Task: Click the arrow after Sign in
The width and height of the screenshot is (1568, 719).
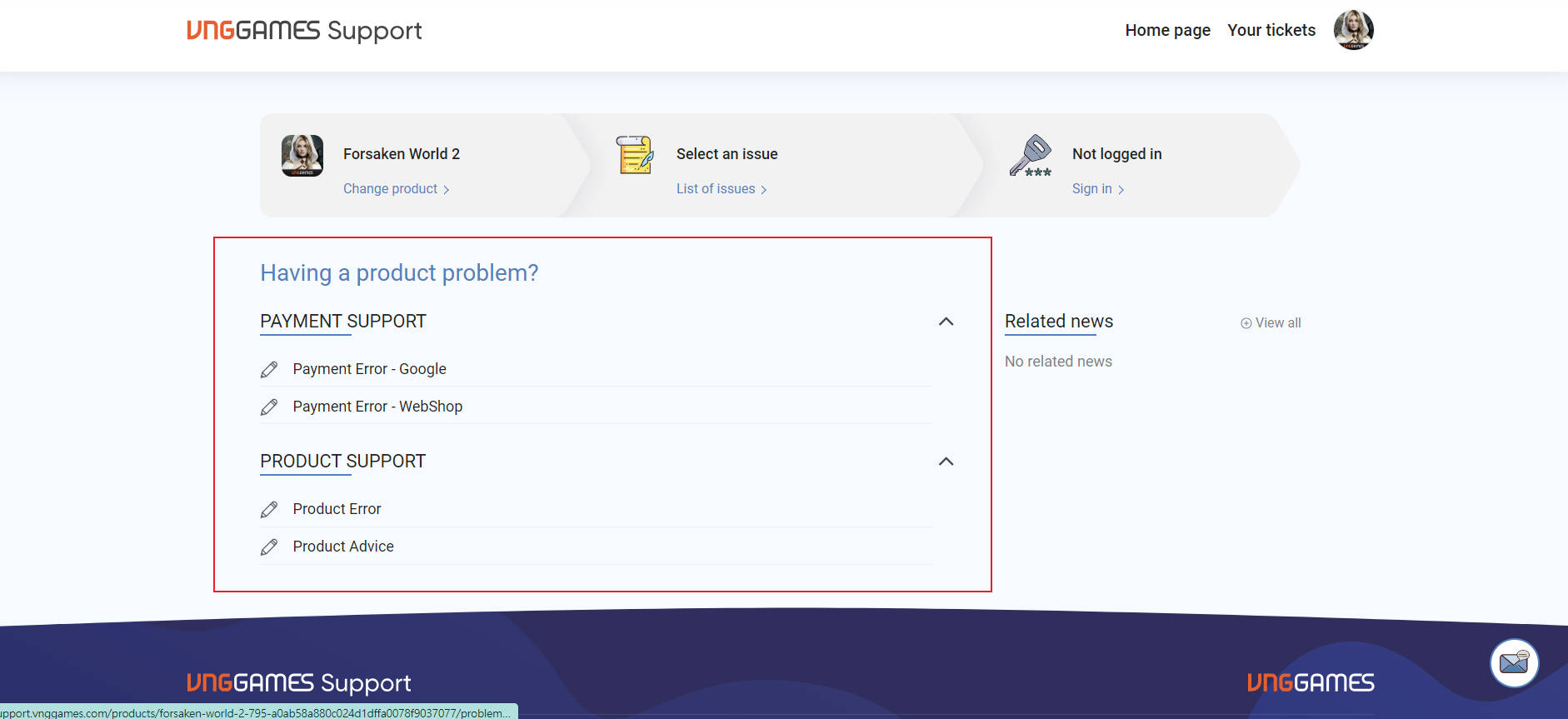Action: pyautogui.click(x=1121, y=190)
